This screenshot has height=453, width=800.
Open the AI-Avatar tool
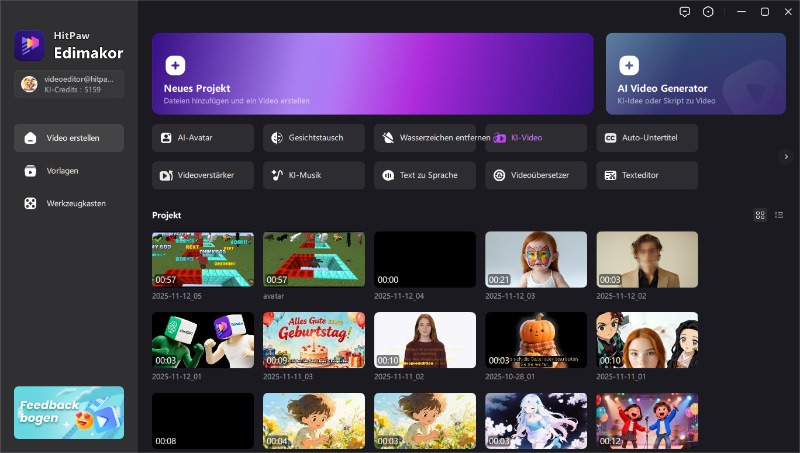(203, 138)
